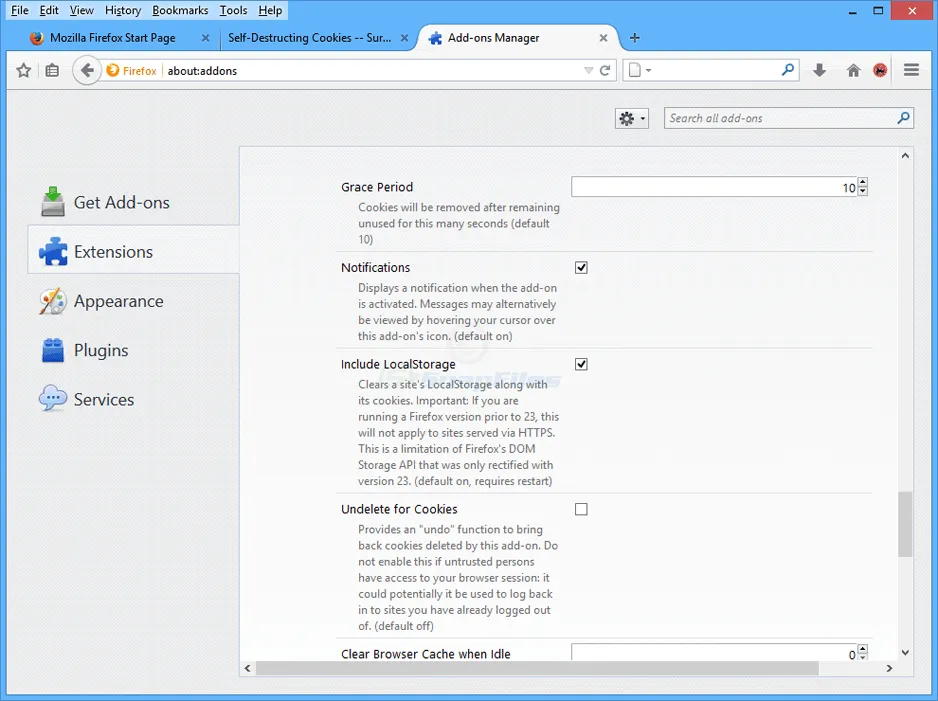Click the Plugins lego brick icon
This screenshot has height=701, width=938.
point(53,350)
